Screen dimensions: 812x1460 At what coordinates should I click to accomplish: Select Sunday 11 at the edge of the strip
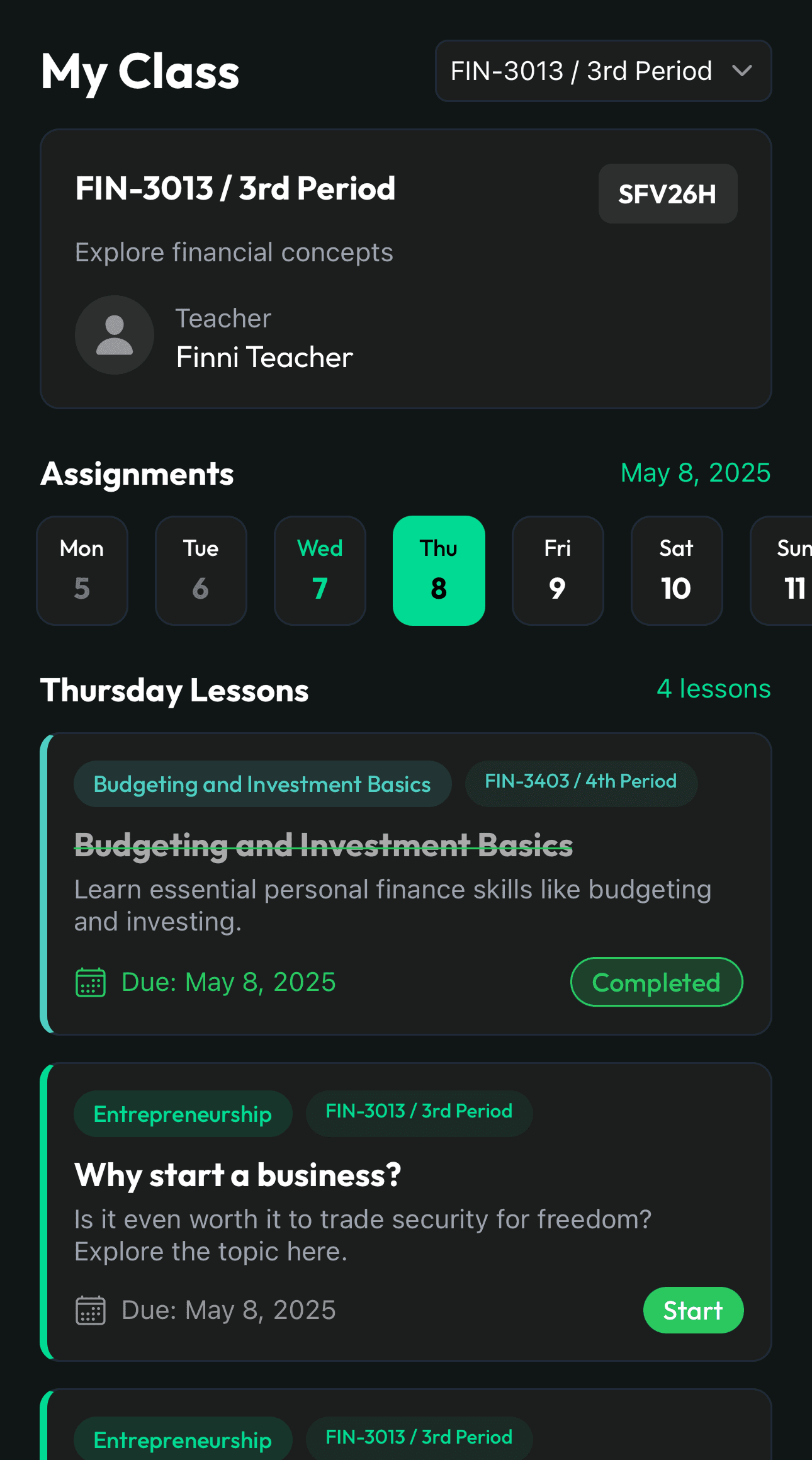pyautogui.click(x=791, y=570)
